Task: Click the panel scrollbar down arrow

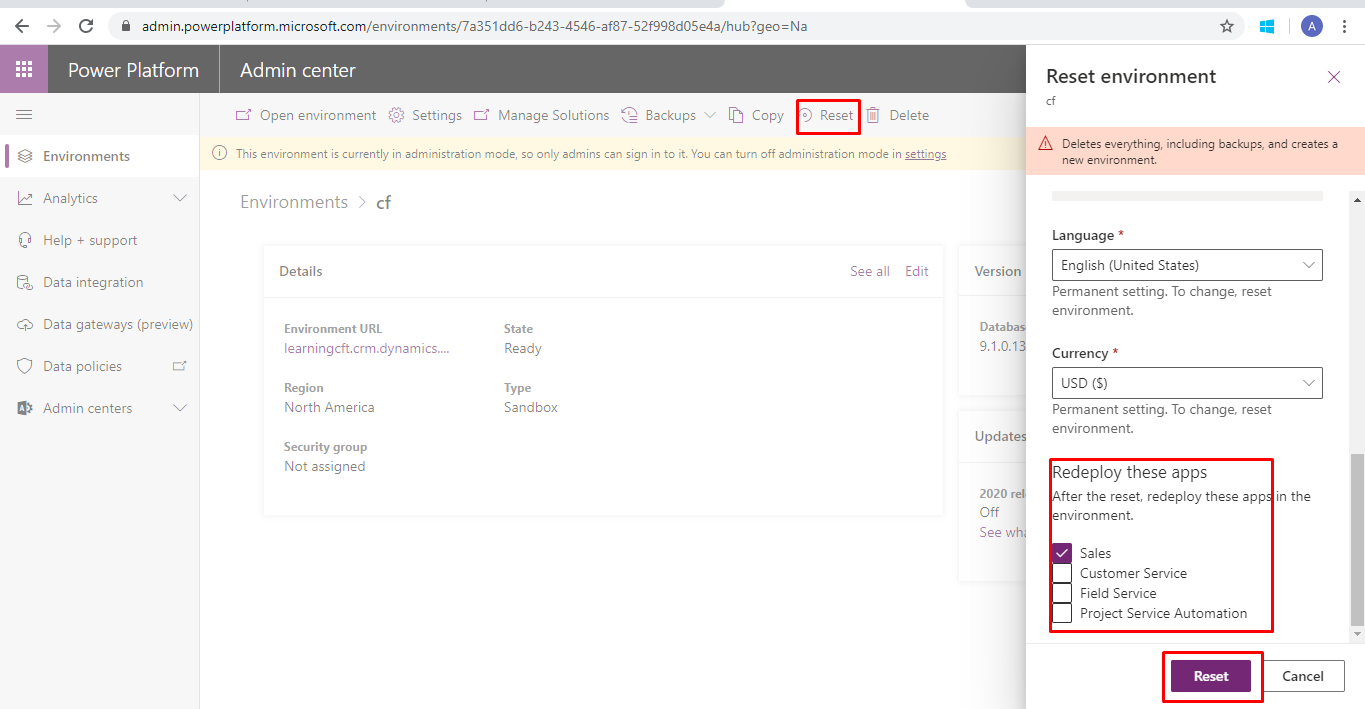Action: click(1357, 634)
